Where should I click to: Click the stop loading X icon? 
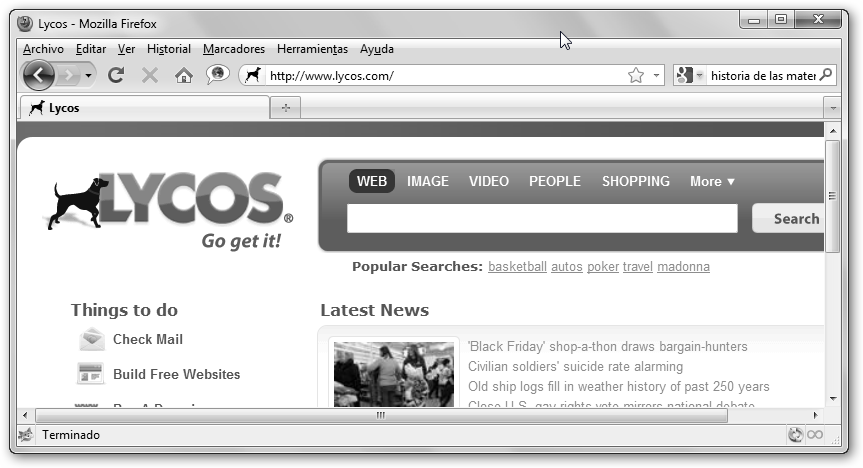[150, 75]
